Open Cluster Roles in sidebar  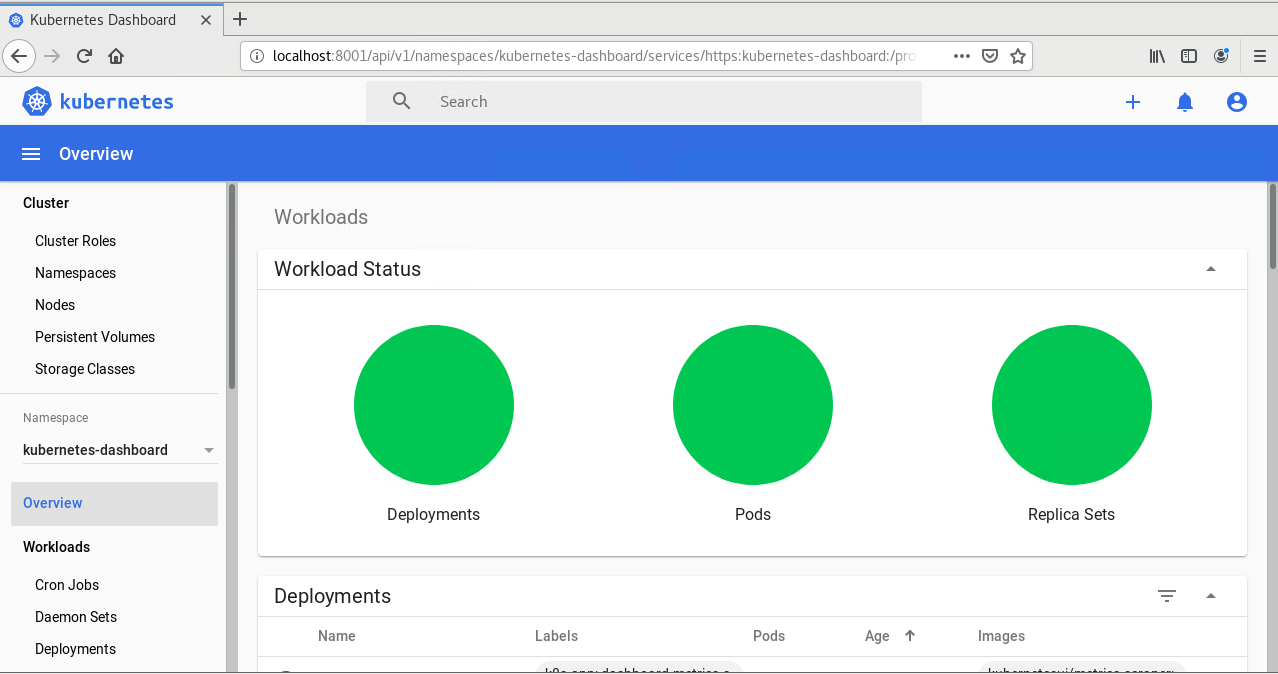pos(75,241)
